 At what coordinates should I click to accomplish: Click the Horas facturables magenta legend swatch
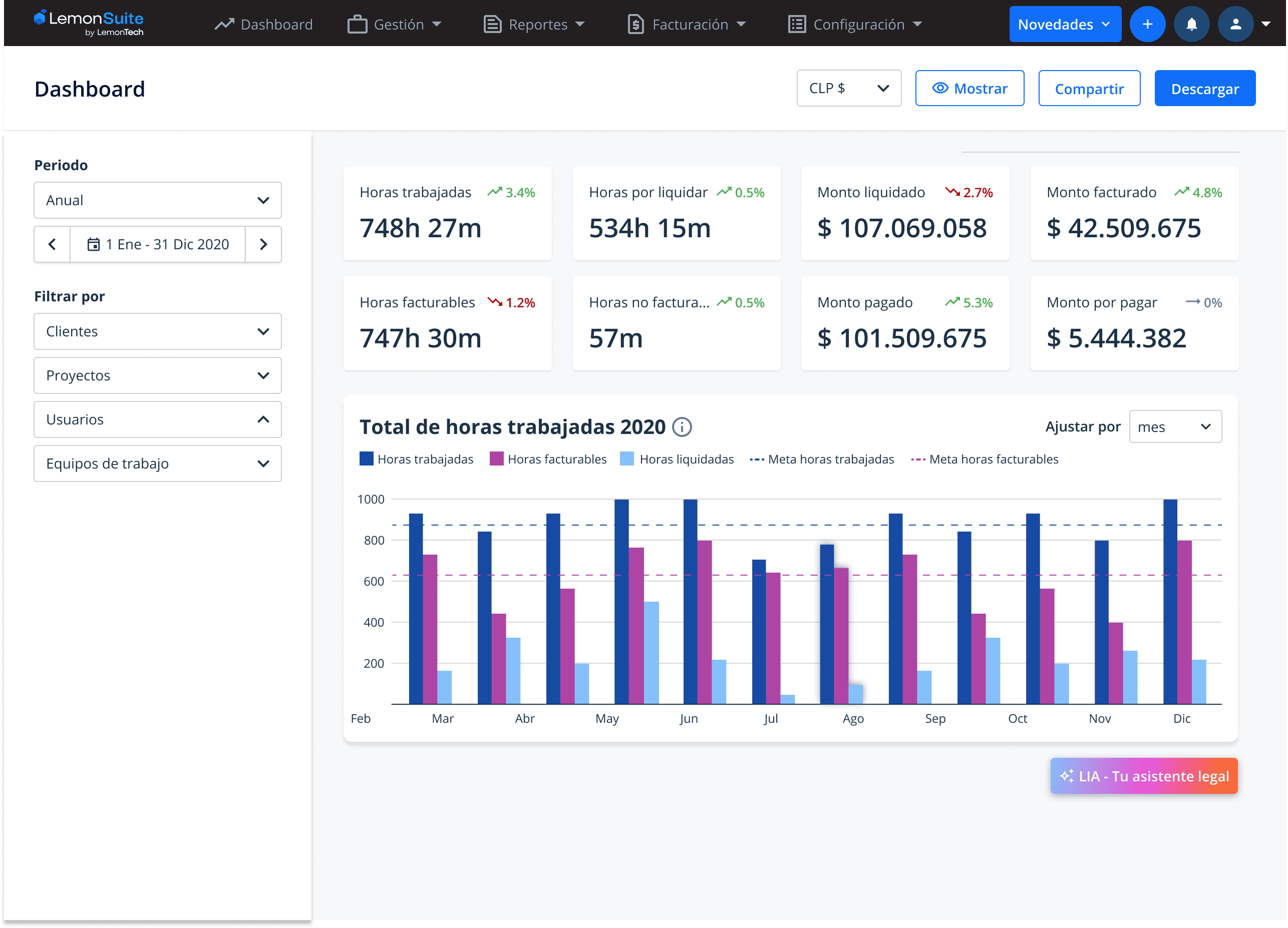point(496,459)
